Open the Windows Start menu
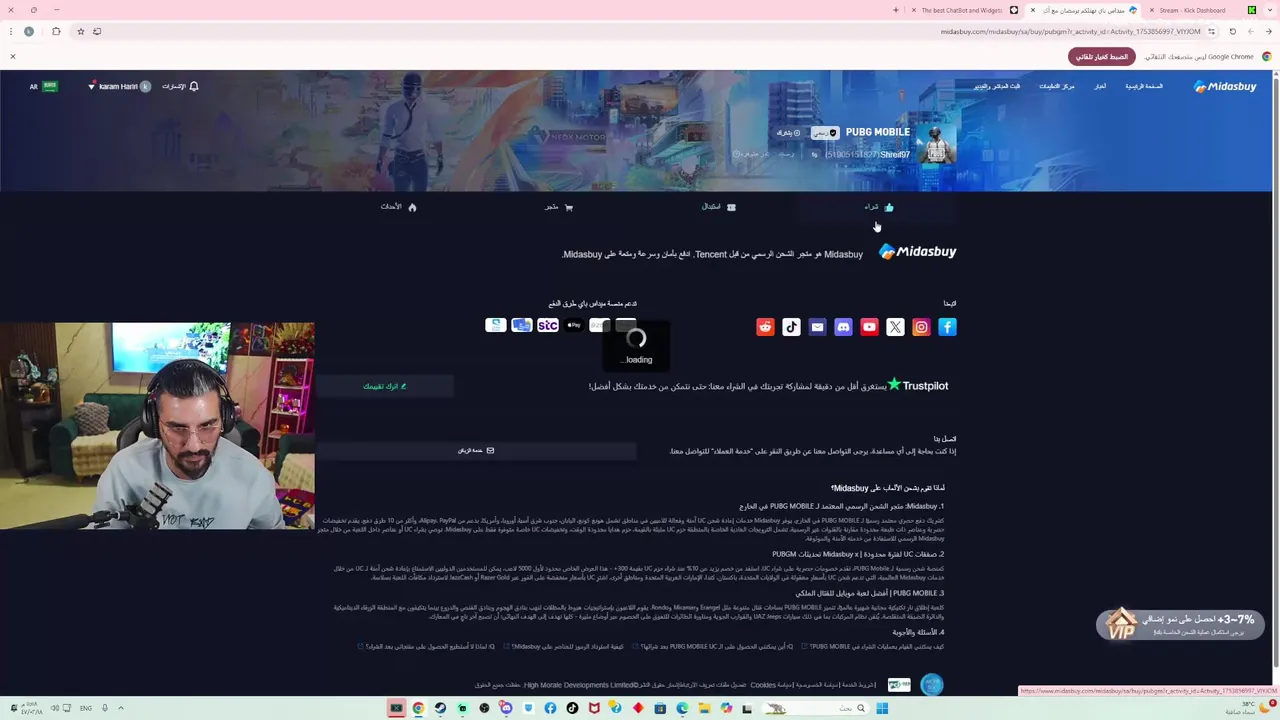The width and height of the screenshot is (1280, 720). (882, 708)
